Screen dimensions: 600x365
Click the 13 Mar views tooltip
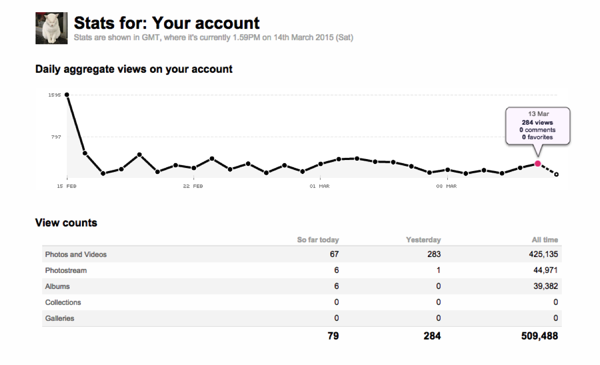click(x=538, y=126)
